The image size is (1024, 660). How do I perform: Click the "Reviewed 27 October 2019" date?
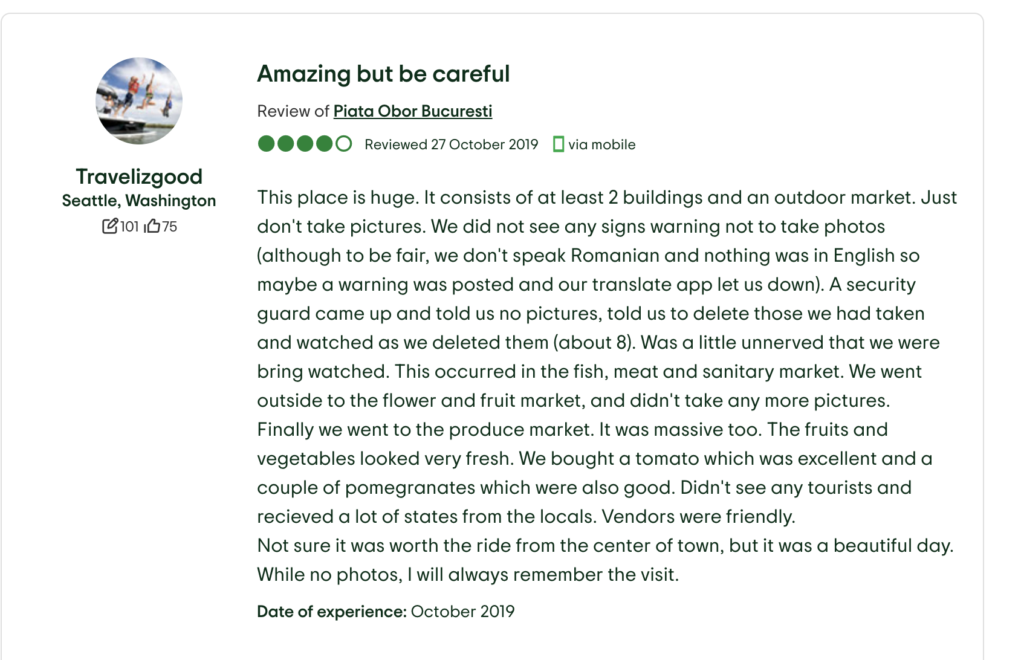(451, 144)
